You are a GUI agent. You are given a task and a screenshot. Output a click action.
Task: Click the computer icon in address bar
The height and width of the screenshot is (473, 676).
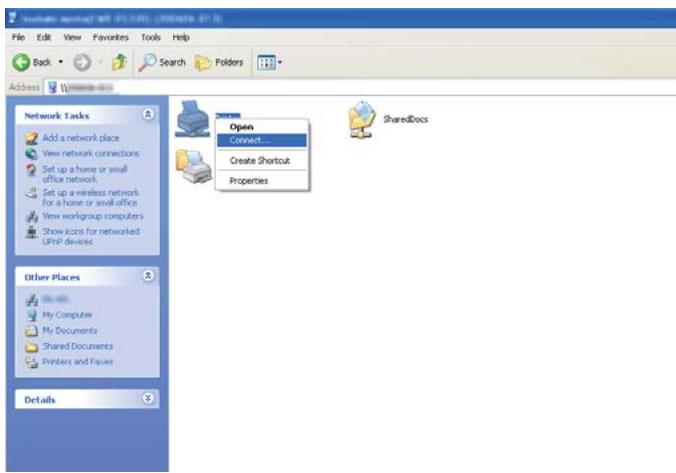point(52,88)
